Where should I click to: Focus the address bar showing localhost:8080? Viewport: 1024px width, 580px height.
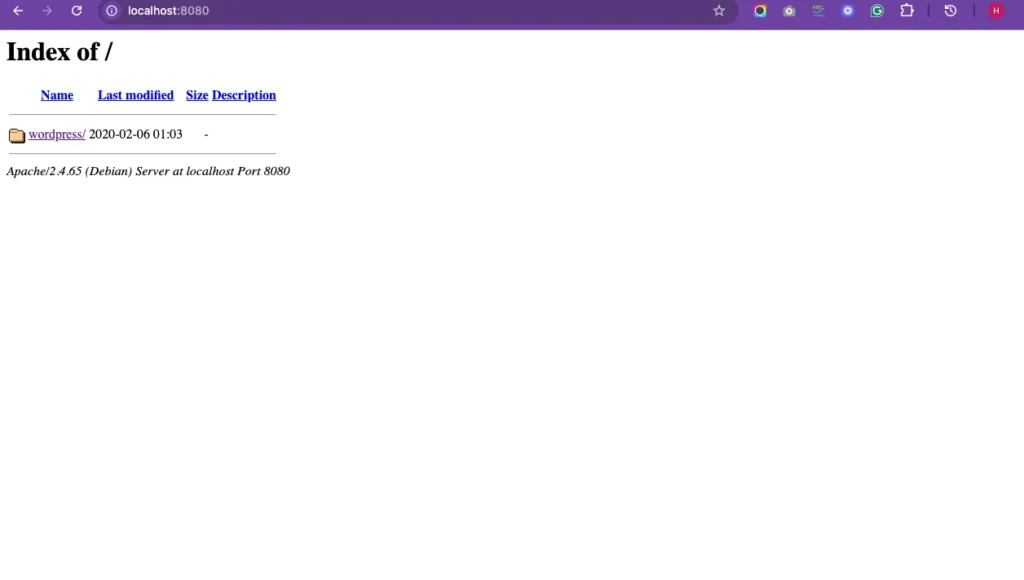click(x=400, y=11)
